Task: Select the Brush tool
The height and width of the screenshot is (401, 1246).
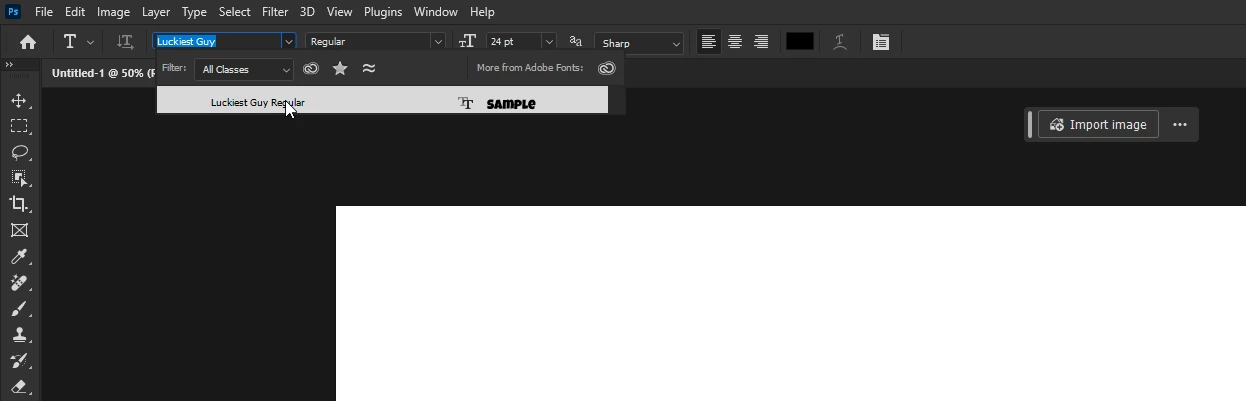Action: 19,309
